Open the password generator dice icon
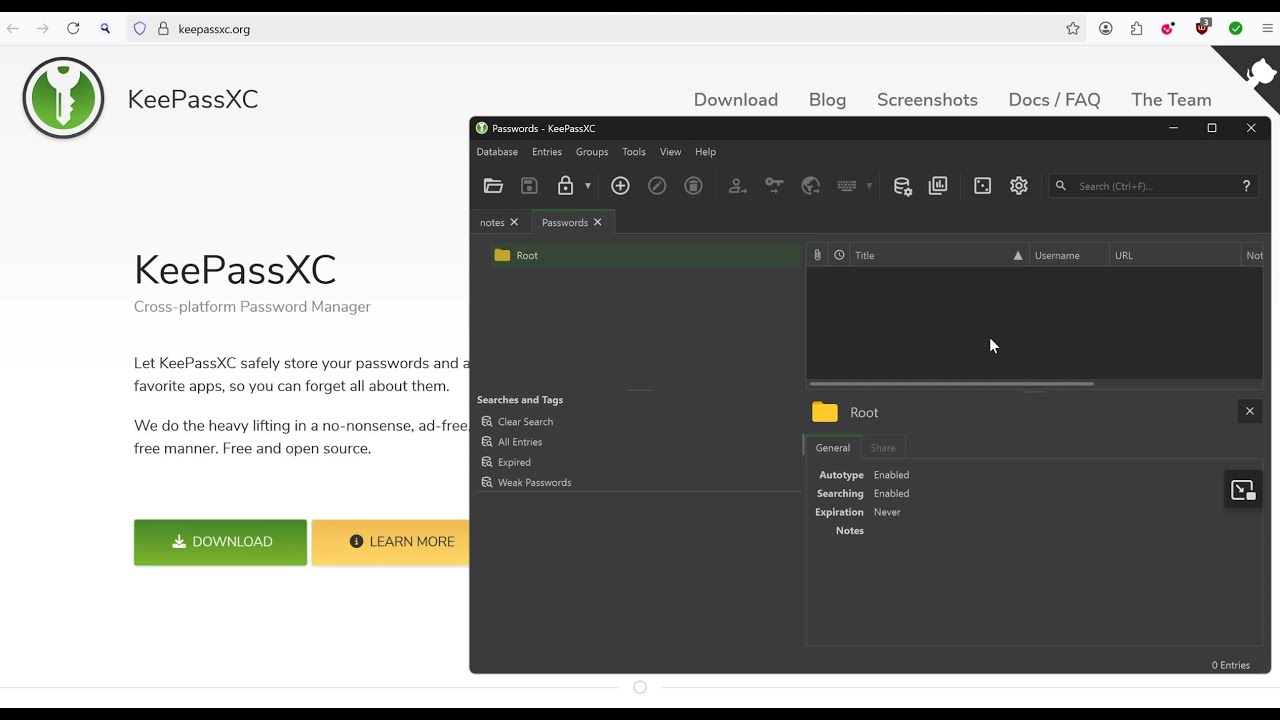The width and height of the screenshot is (1280, 720). (983, 186)
